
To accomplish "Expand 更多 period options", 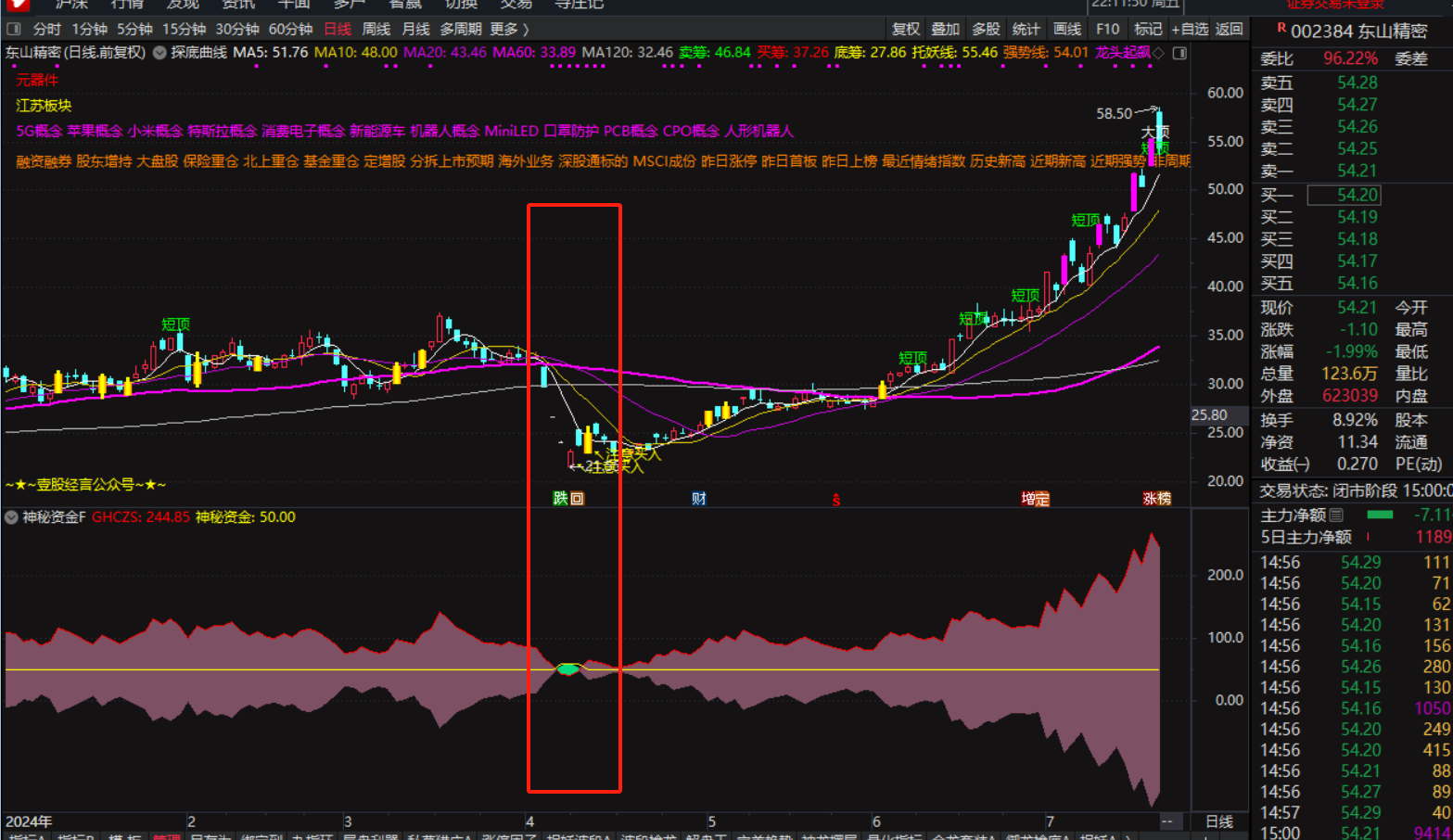I will [x=509, y=29].
